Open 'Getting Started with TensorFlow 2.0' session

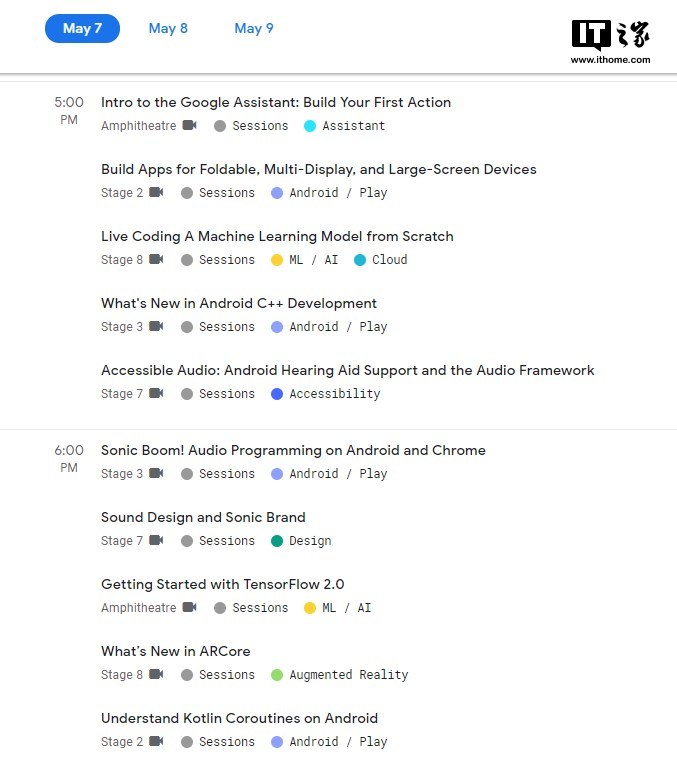(222, 584)
